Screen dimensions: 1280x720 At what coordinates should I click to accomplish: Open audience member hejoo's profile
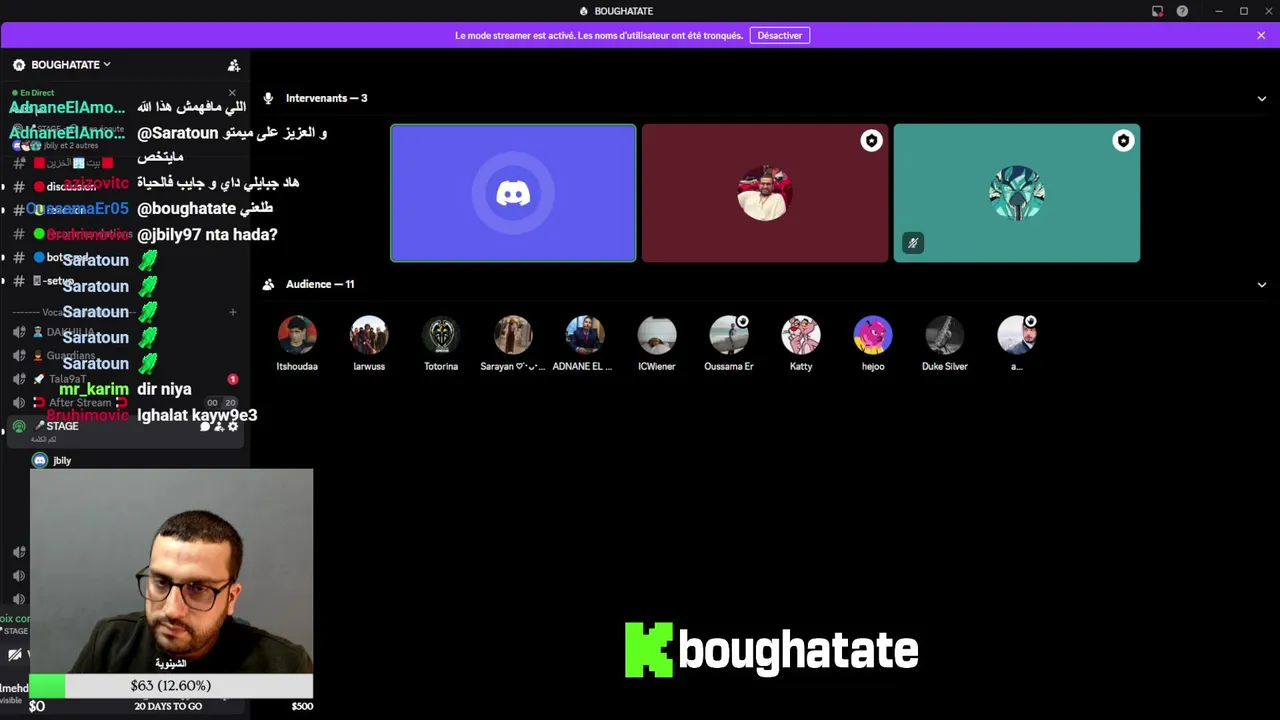tap(873, 343)
